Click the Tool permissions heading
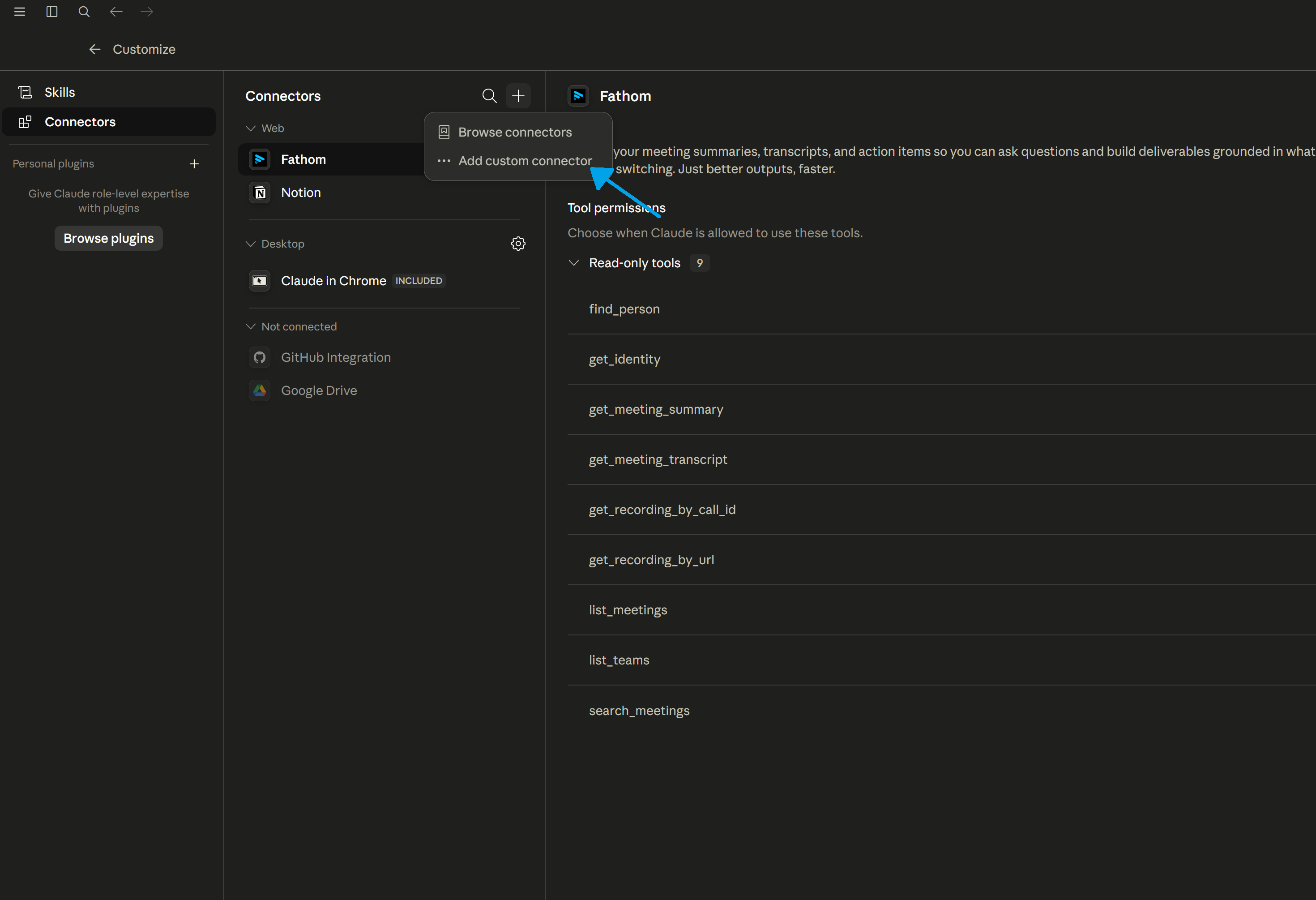The width and height of the screenshot is (1316, 900). [616, 208]
